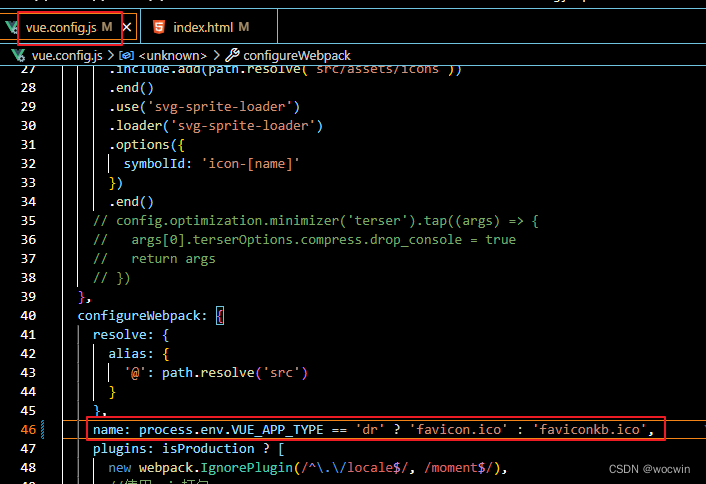The height and width of the screenshot is (484, 706).
Task: Click the /moment$/ regex on line 48
Action: tap(458, 468)
